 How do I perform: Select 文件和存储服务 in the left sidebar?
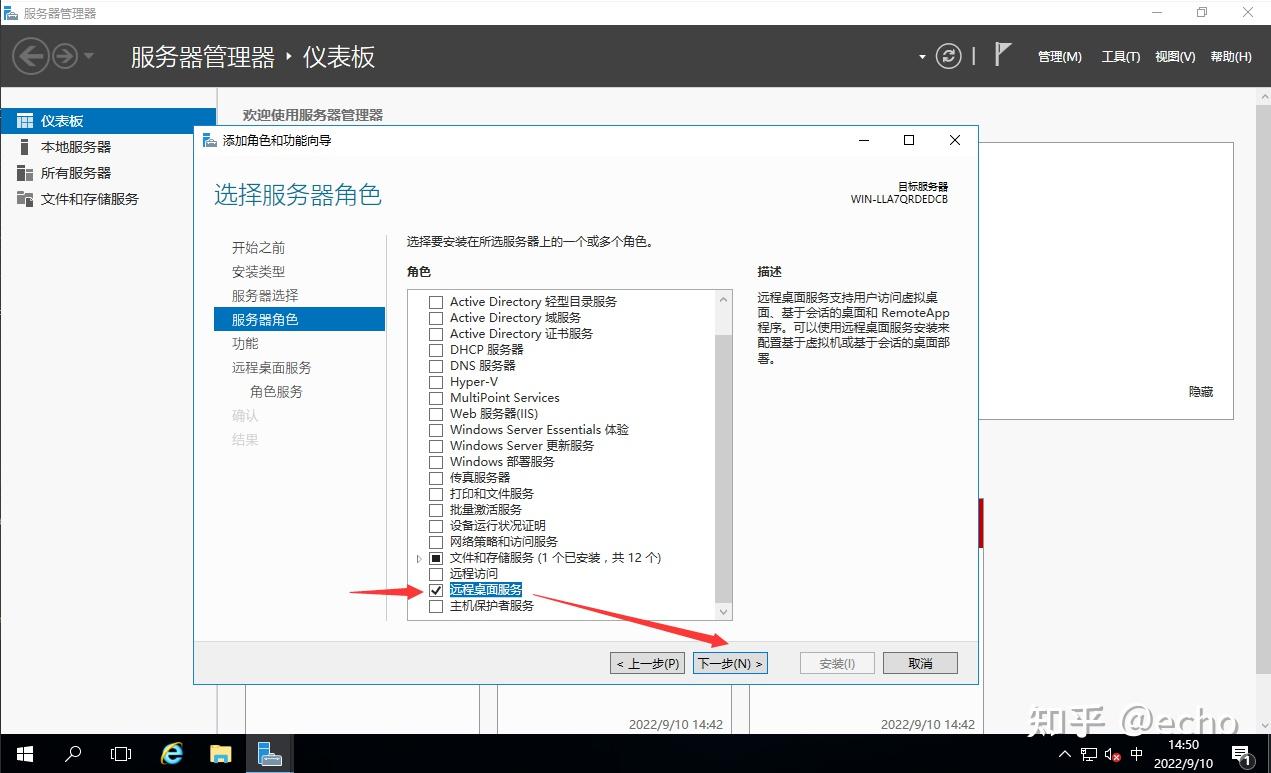108,199
